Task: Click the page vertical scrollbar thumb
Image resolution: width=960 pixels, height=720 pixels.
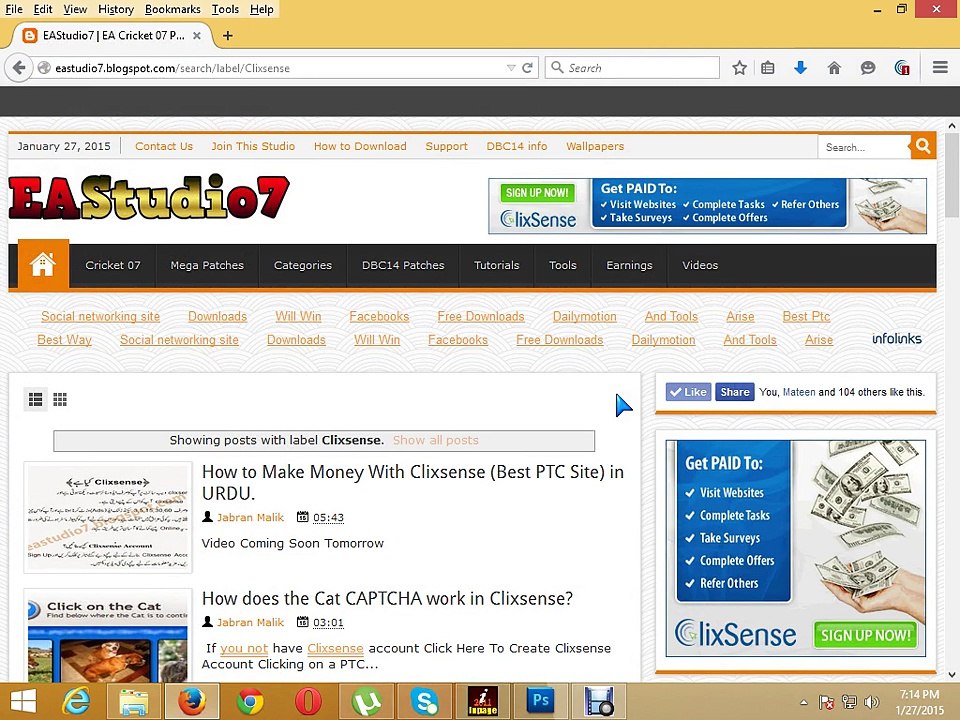Action: click(952, 174)
